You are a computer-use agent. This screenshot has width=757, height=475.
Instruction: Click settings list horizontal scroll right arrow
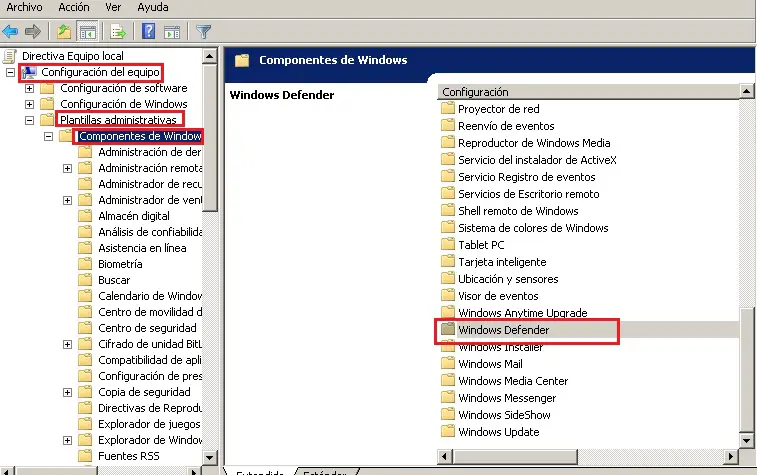coord(731,456)
